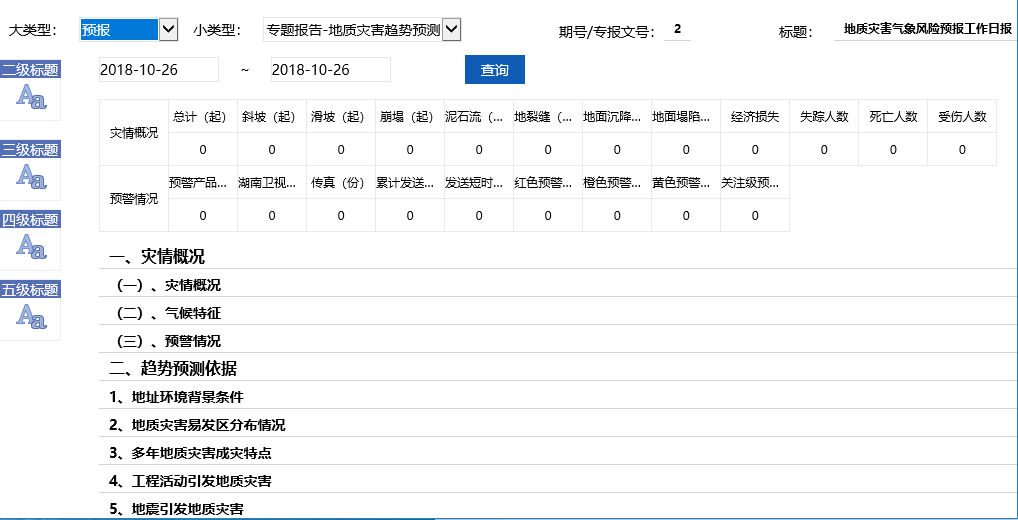Click 4、工程活动引发地质灾害 item

190,481
